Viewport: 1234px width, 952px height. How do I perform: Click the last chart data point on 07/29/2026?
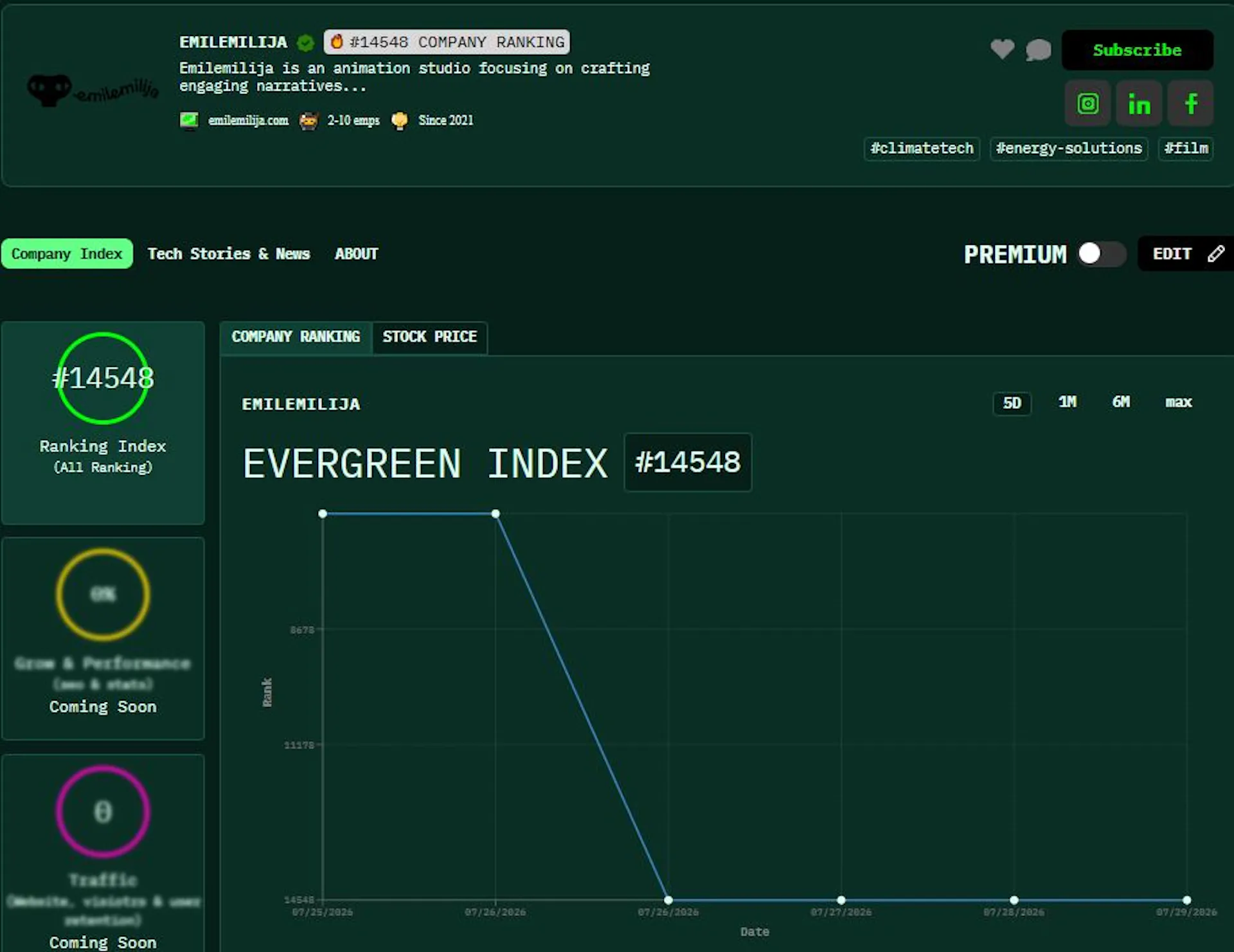[1187, 900]
